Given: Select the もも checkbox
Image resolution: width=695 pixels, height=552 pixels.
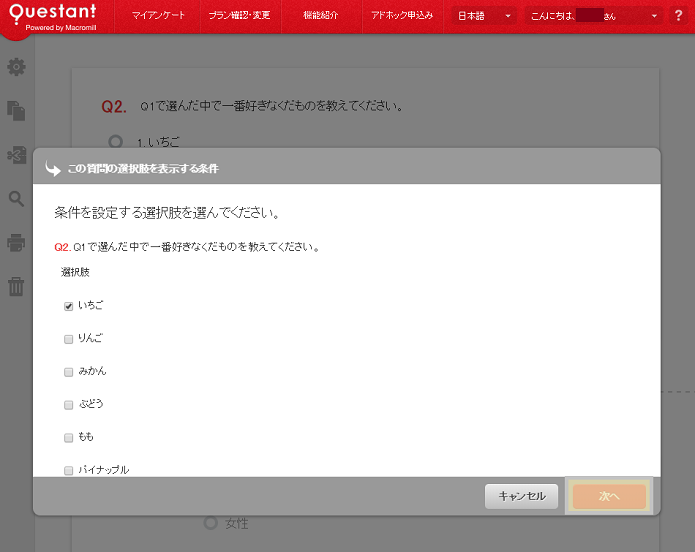Looking at the screenshot, I should [x=69, y=438].
